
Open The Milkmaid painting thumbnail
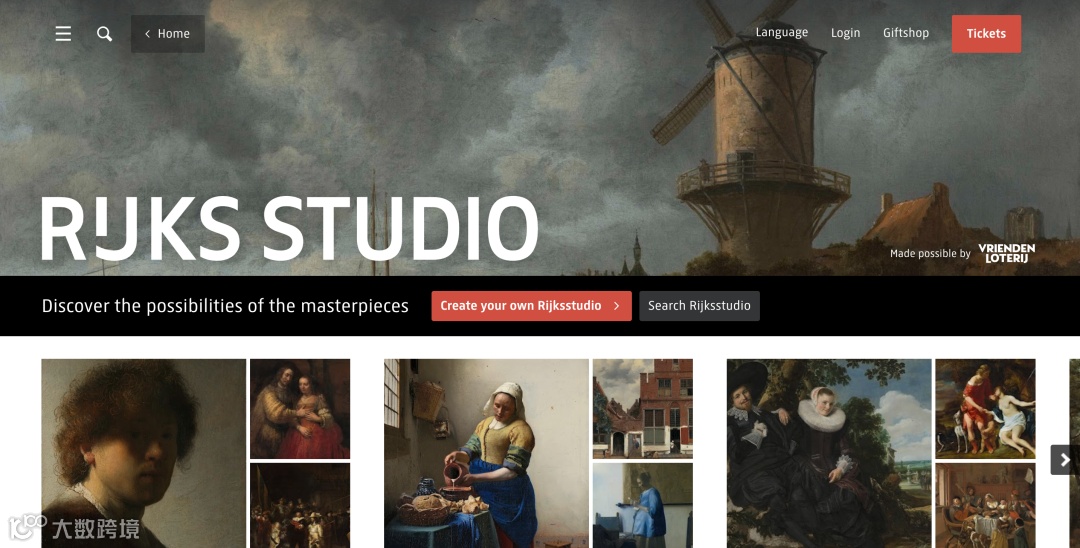486,453
